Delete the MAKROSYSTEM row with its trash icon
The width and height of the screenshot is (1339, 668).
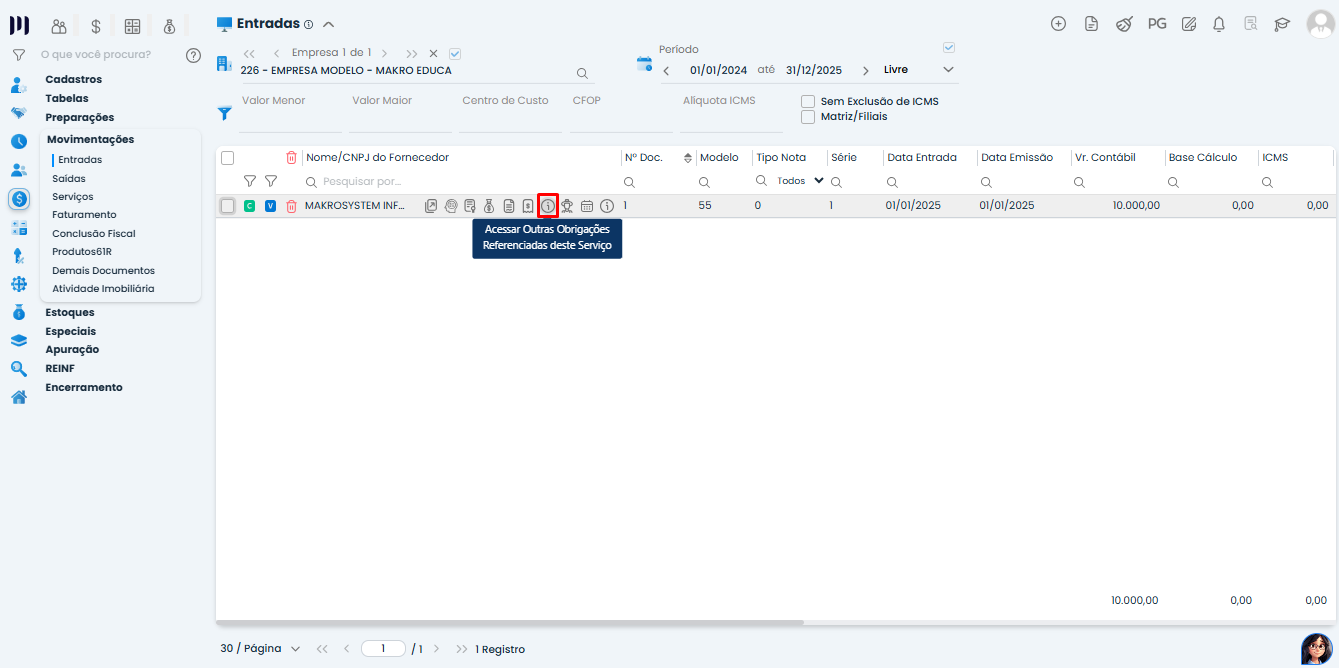[x=291, y=206]
